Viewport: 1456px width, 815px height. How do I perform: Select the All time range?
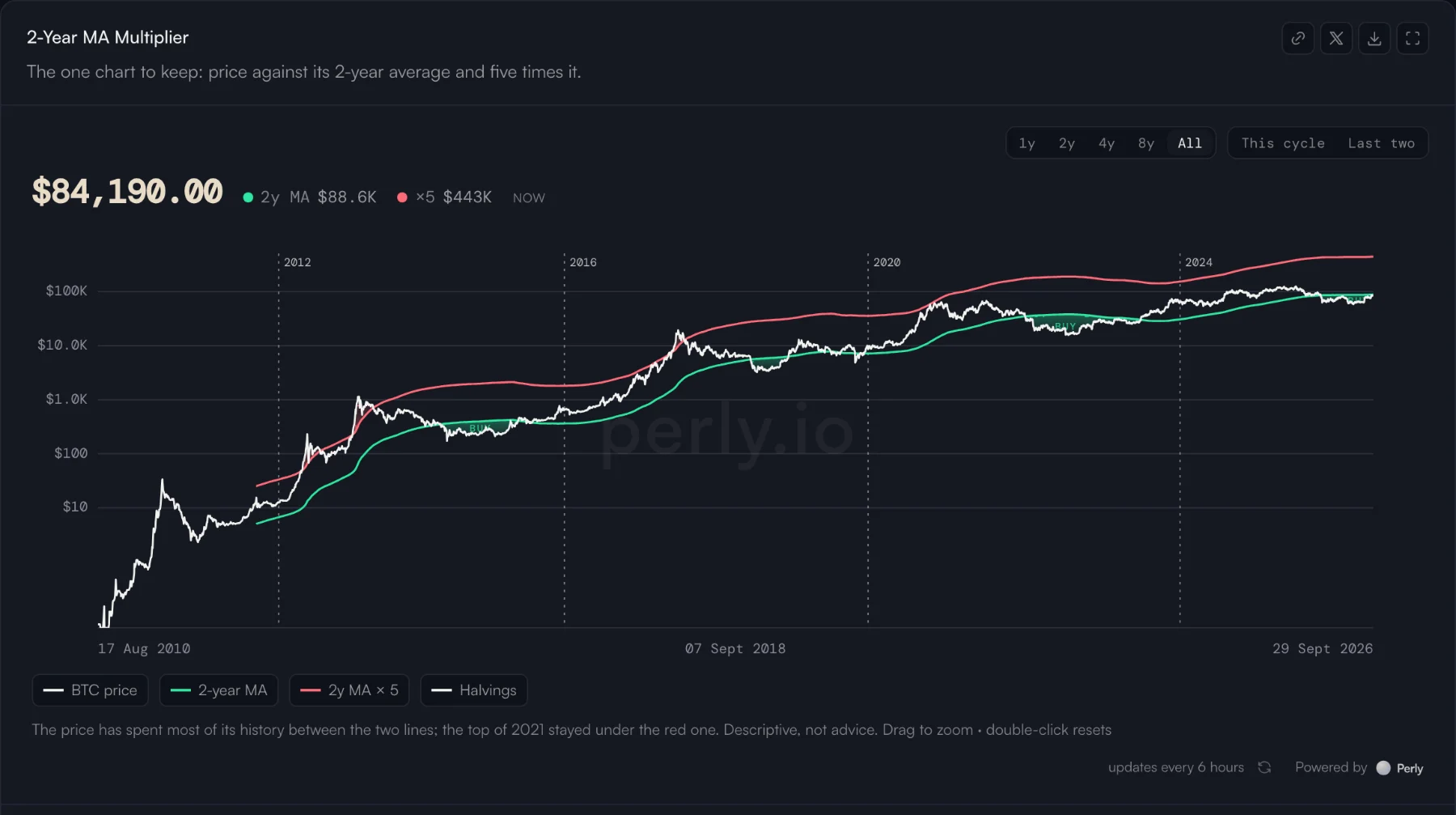pos(1190,143)
